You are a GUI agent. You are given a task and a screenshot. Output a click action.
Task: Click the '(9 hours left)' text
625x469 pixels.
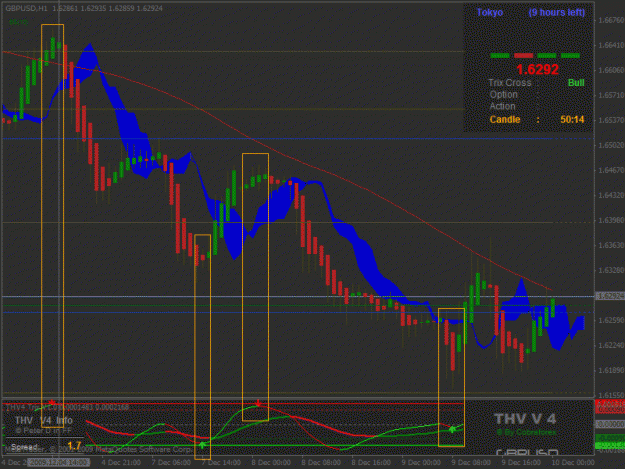(556, 12)
